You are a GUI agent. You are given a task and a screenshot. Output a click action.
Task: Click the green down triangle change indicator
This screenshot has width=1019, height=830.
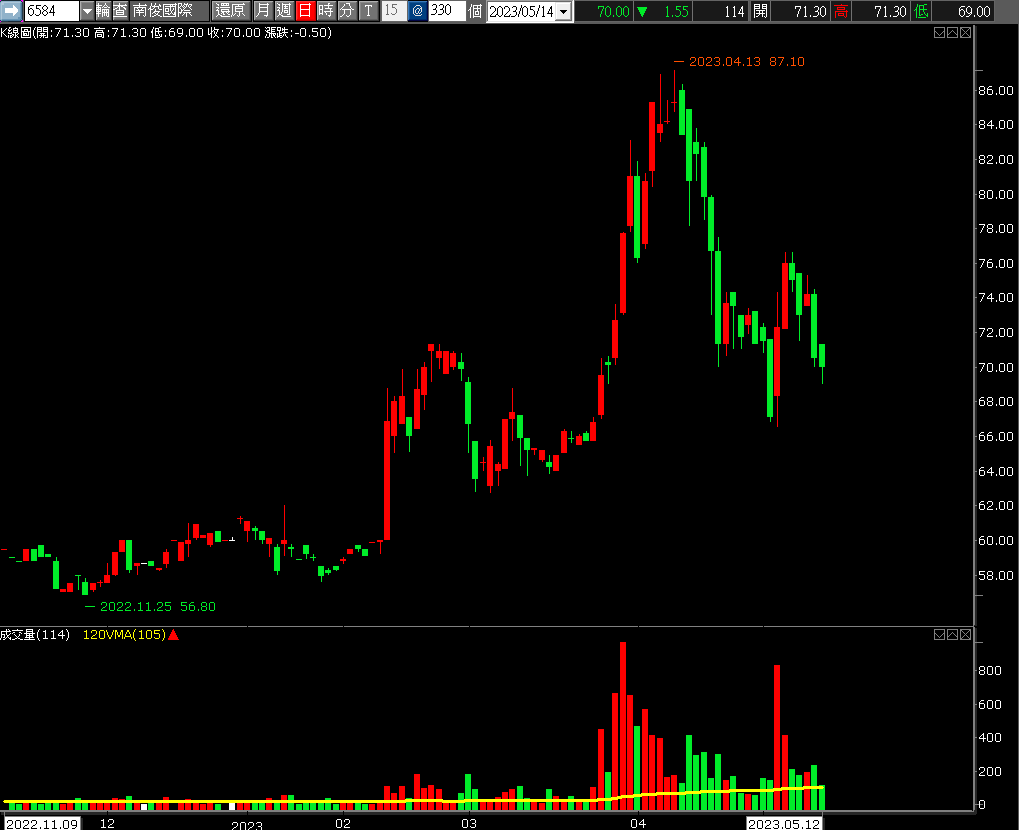pyautogui.click(x=642, y=12)
